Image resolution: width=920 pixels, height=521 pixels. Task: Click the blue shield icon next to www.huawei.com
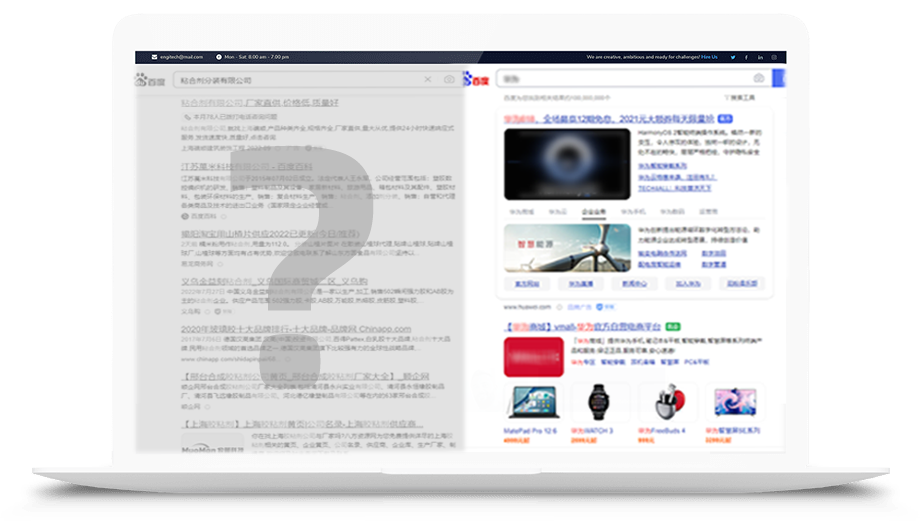pos(600,307)
